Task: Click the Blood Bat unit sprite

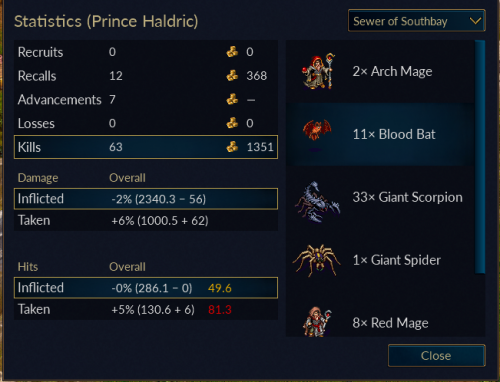Action: tap(317, 131)
